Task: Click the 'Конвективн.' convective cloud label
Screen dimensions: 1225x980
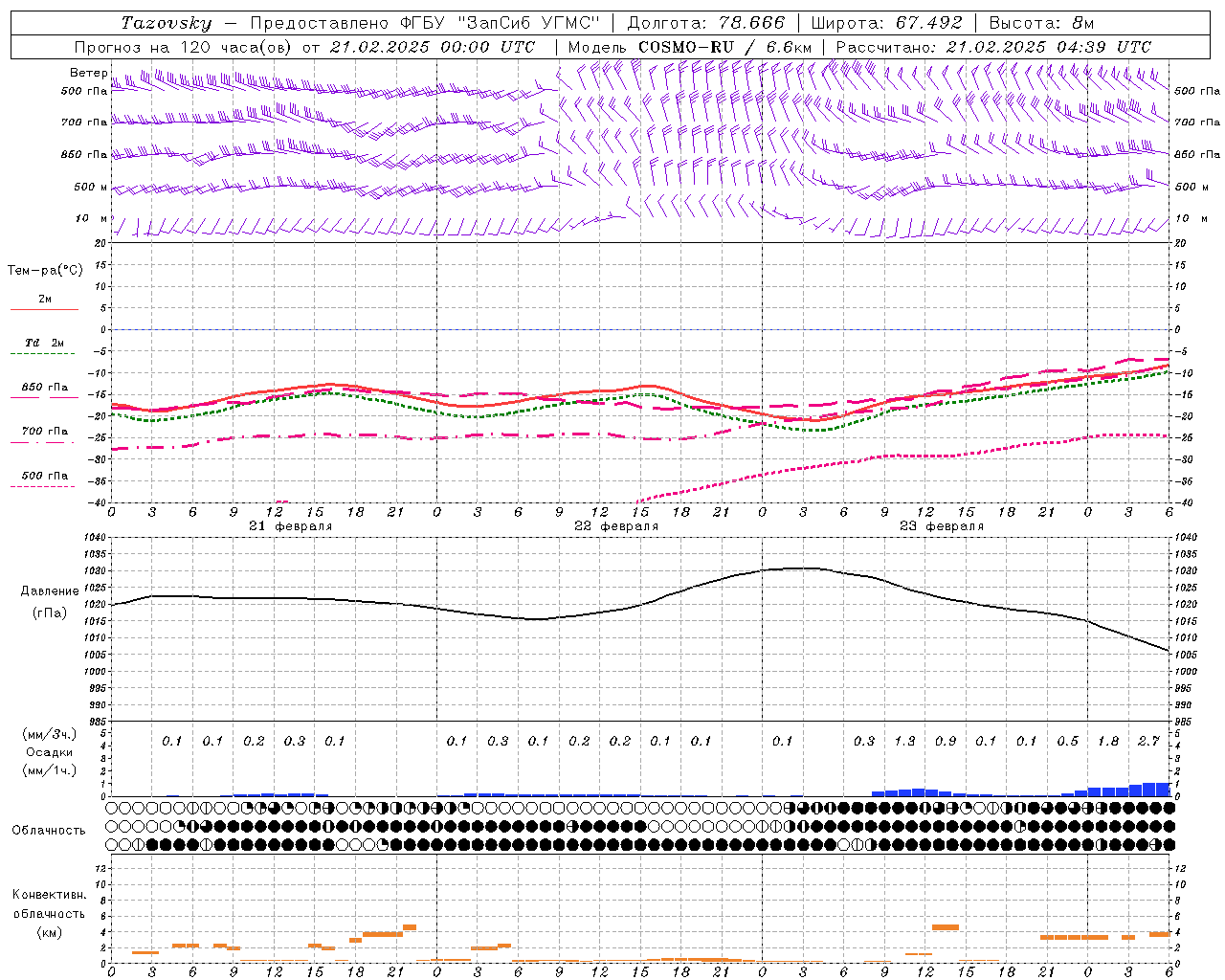Action: (x=50, y=895)
